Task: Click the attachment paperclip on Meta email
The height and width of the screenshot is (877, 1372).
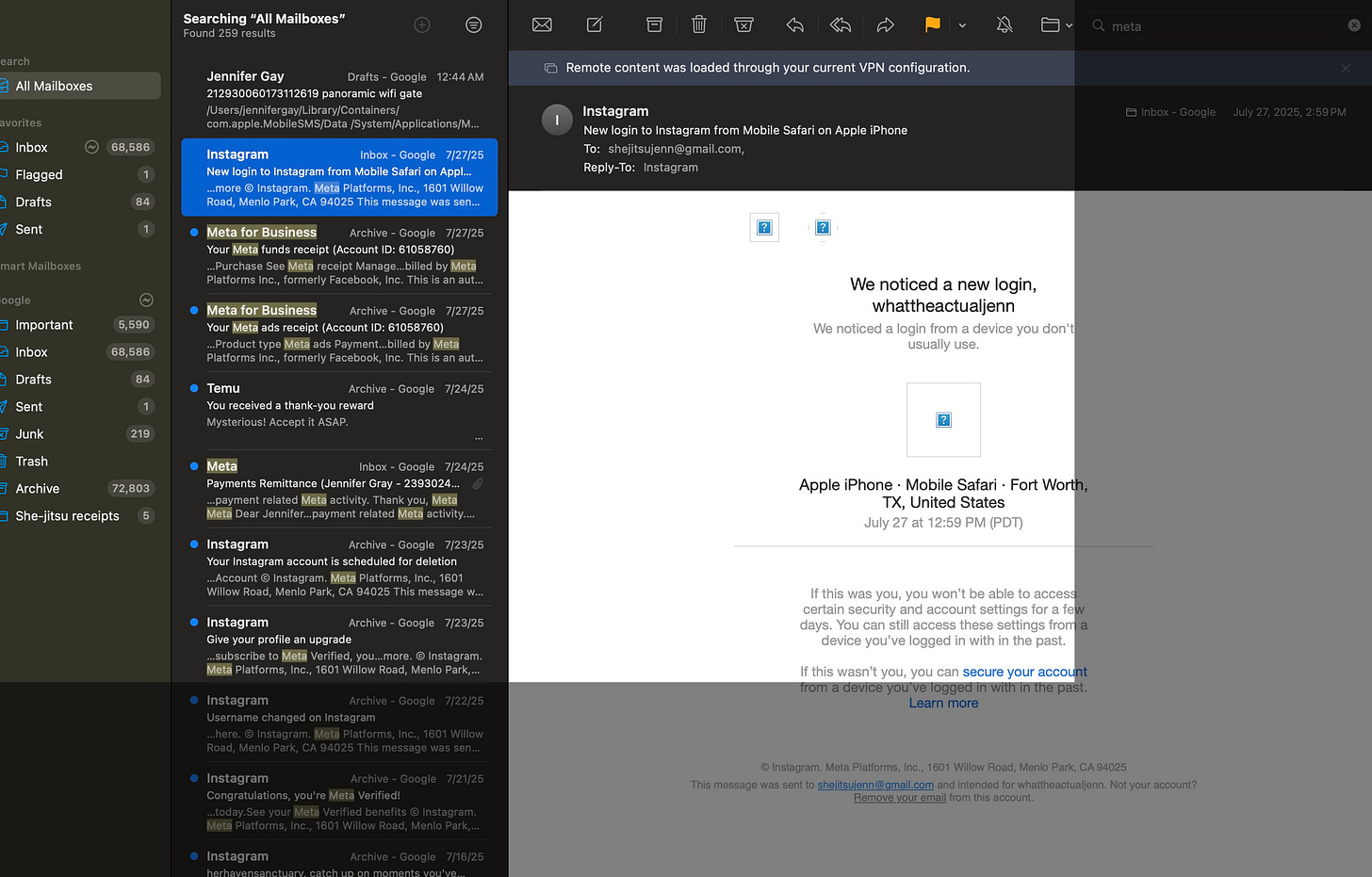Action: (x=478, y=484)
